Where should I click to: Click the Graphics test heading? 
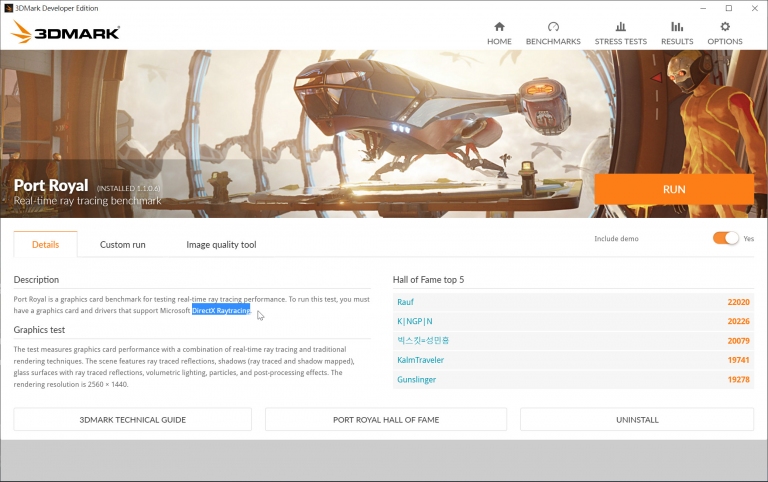point(39,330)
